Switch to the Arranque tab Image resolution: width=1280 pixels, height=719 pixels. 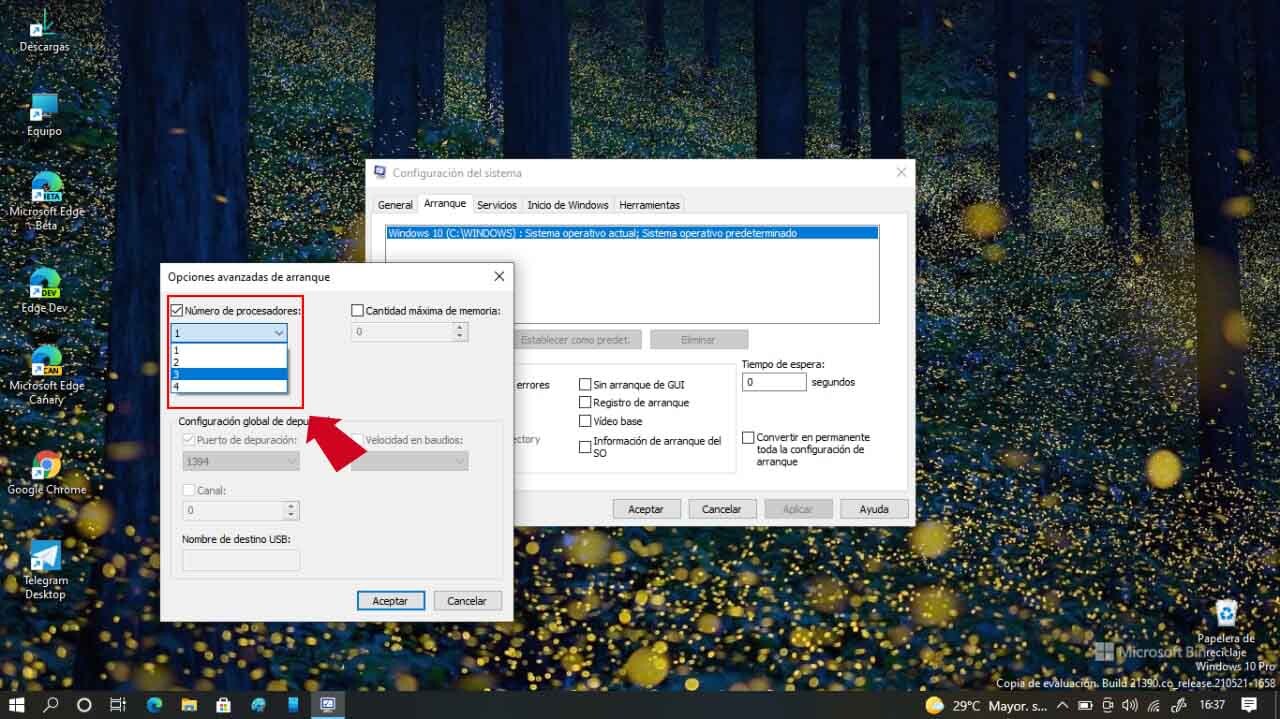click(445, 203)
